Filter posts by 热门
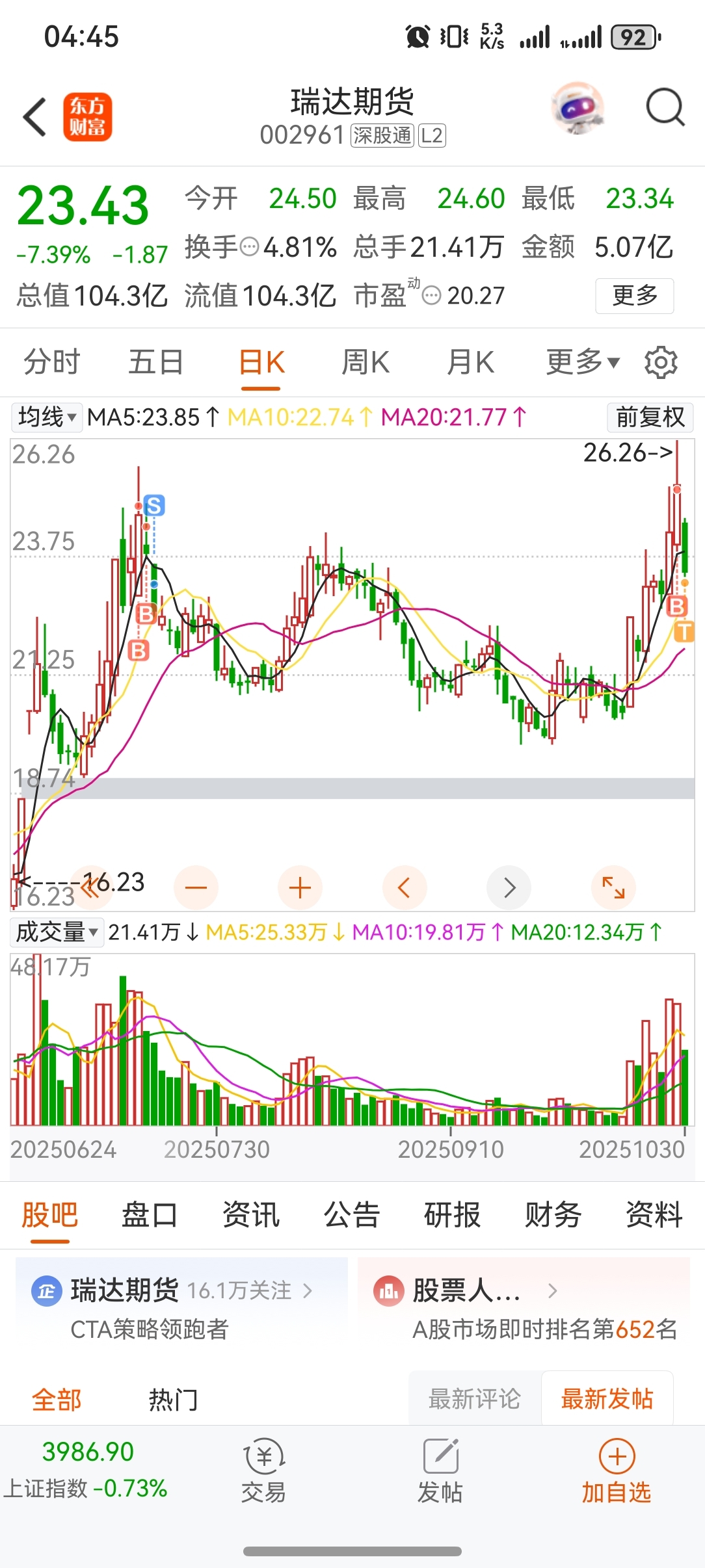Viewport: 705px width, 1568px height. [173, 1400]
